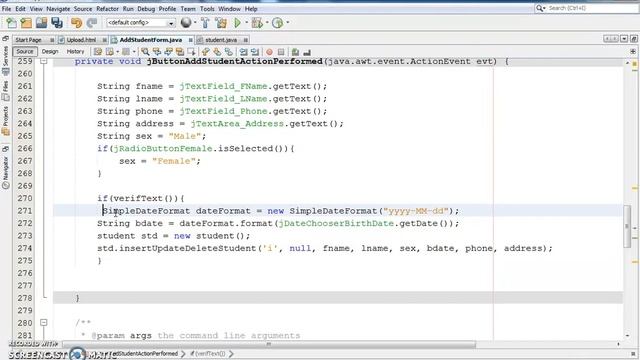Viewport: 640px width, 360px height.
Task: Open a project with Open Project icon
Action: (41, 23)
